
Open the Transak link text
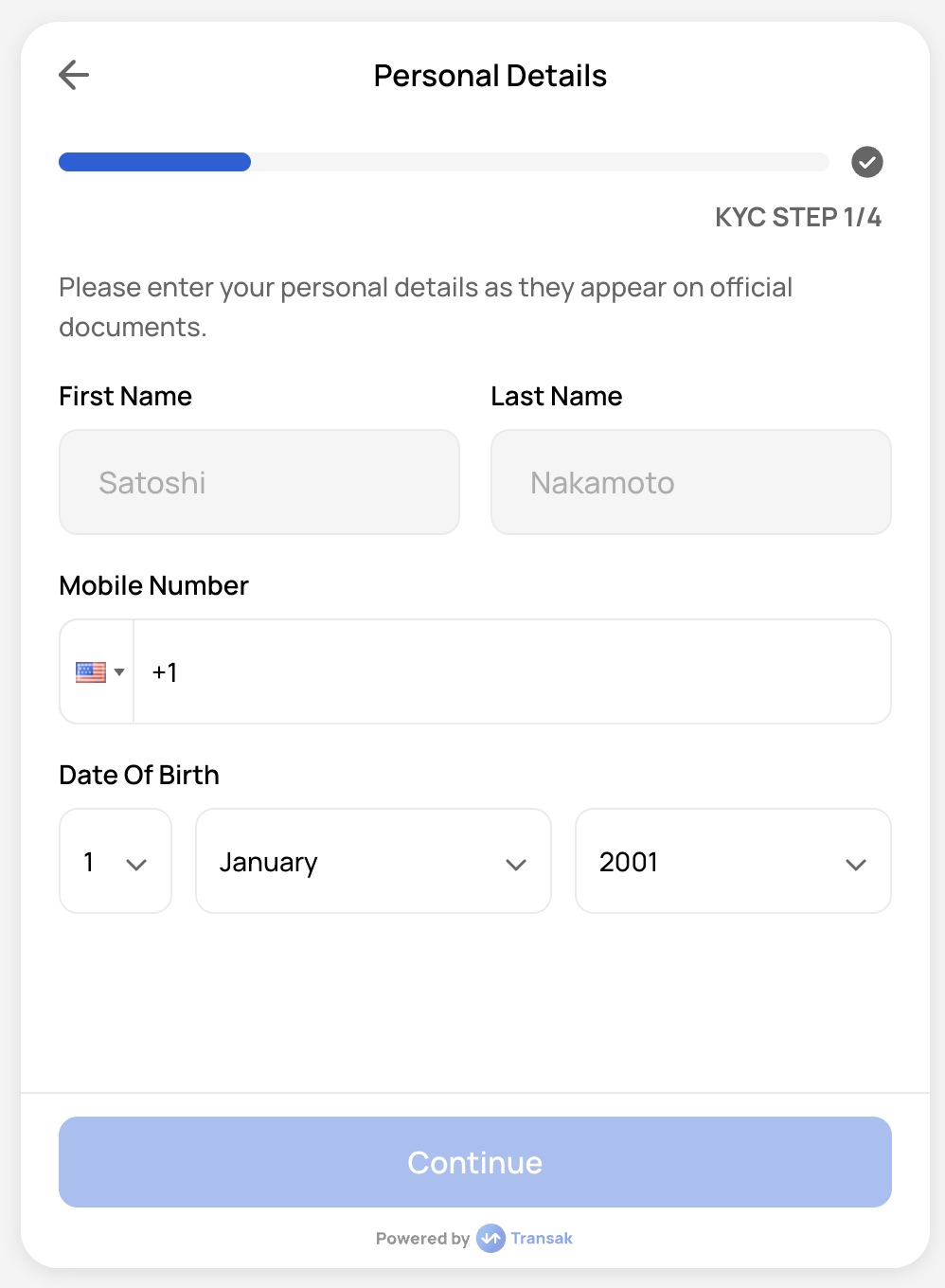542,1239
